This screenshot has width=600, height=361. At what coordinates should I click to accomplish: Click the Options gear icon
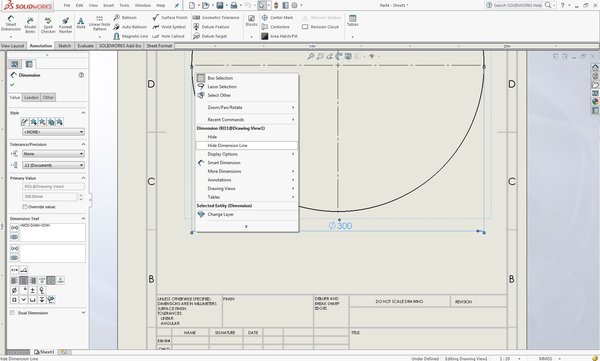(294, 5)
